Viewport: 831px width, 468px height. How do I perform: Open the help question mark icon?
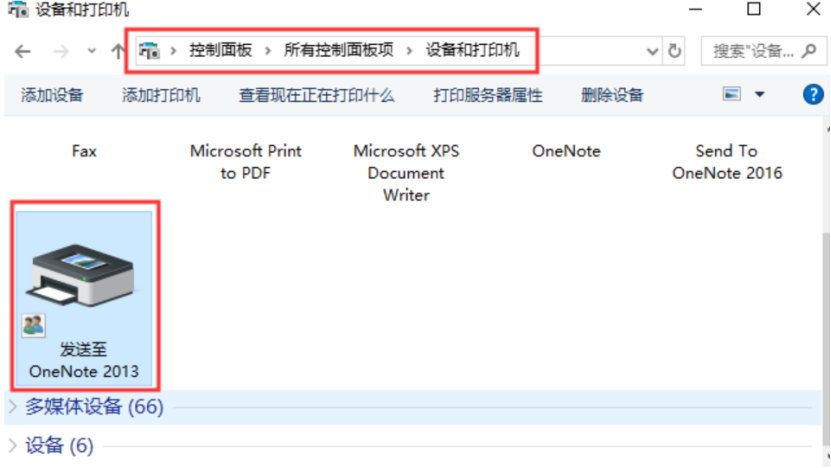[x=813, y=95]
